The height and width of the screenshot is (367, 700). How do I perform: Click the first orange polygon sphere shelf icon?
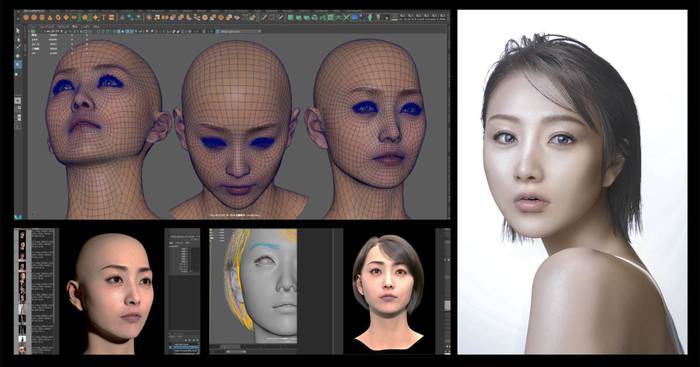pyautogui.click(x=26, y=17)
